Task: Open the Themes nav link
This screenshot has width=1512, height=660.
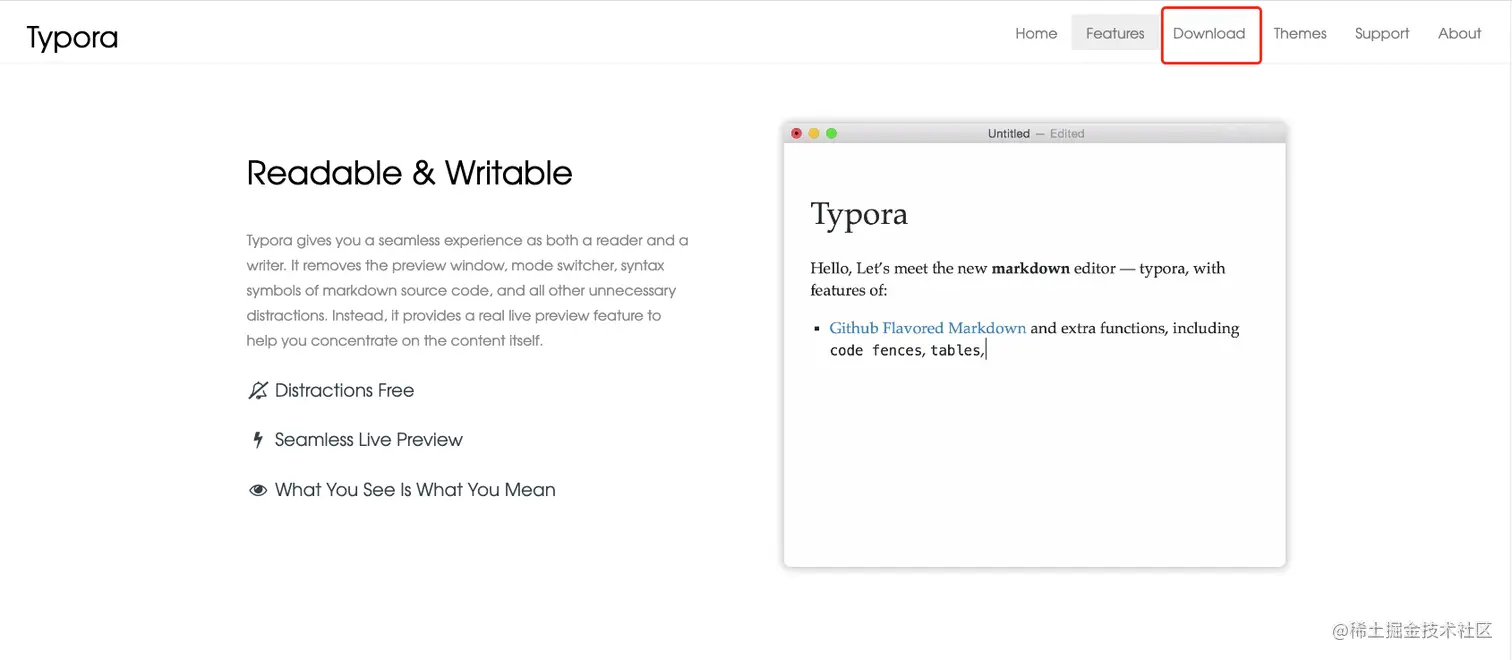Action: pos(1300,33)
